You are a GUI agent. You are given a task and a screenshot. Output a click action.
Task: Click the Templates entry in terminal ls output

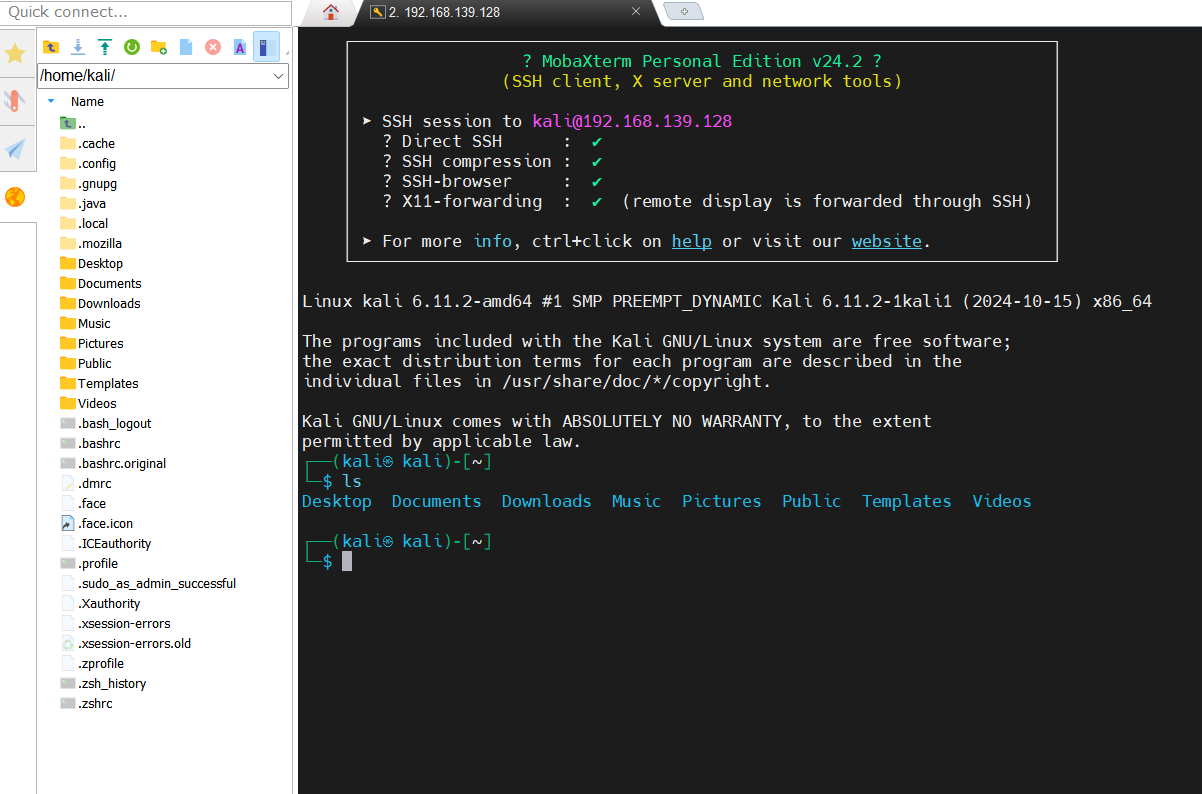click(907, 501)
